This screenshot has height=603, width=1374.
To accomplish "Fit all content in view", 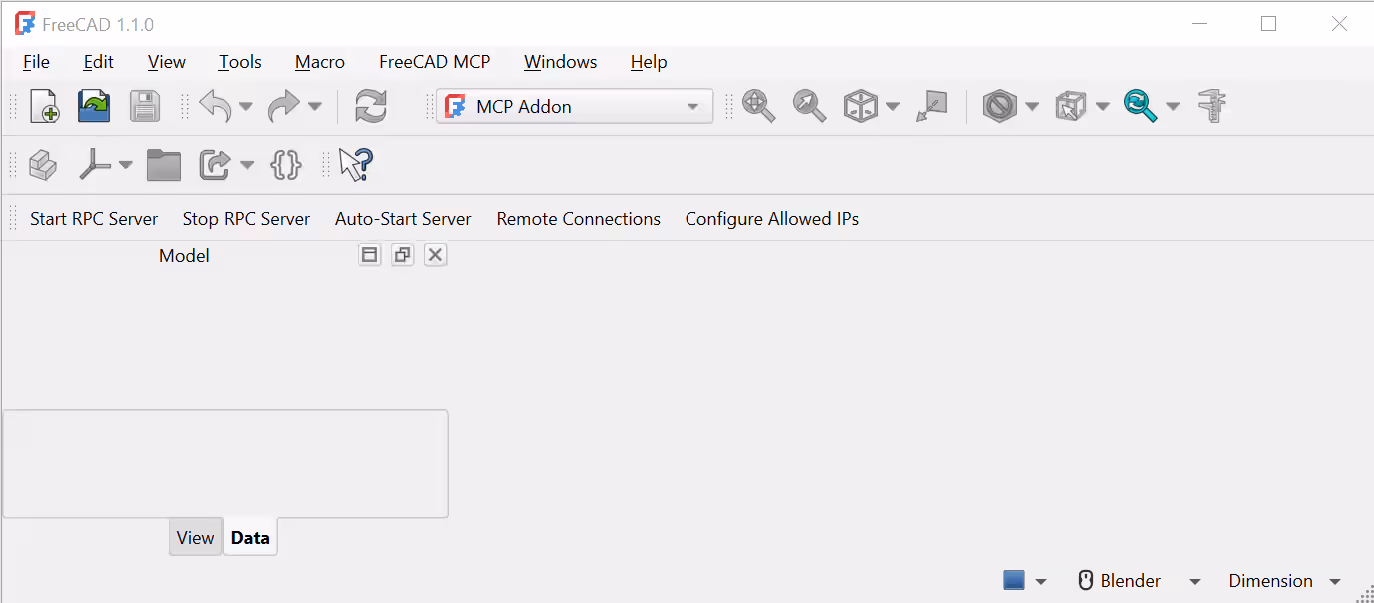I will (x=758, y=106).
